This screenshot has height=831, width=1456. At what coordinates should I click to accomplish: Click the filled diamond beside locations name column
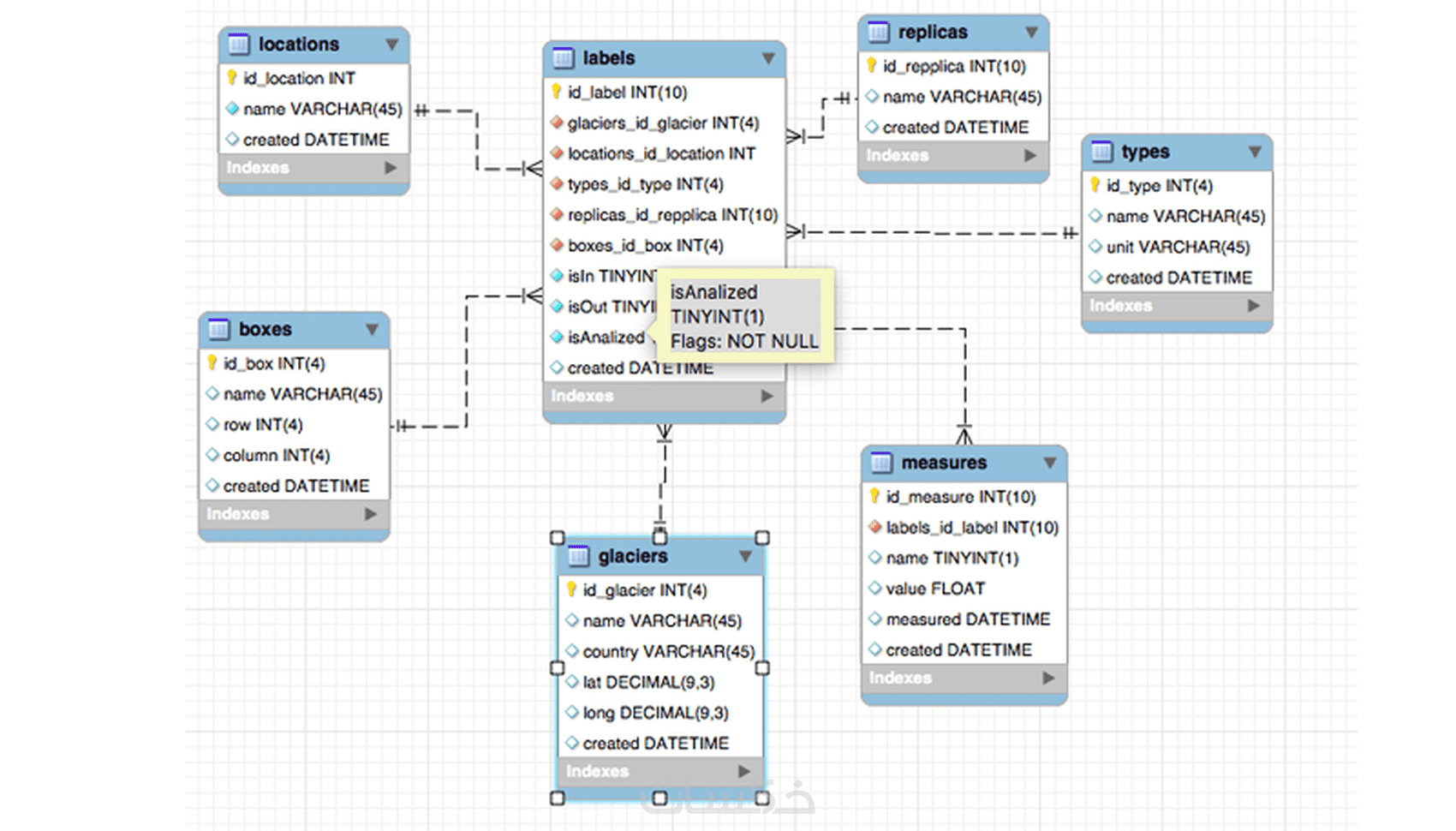pyautogui.click(x=232, y=109)
